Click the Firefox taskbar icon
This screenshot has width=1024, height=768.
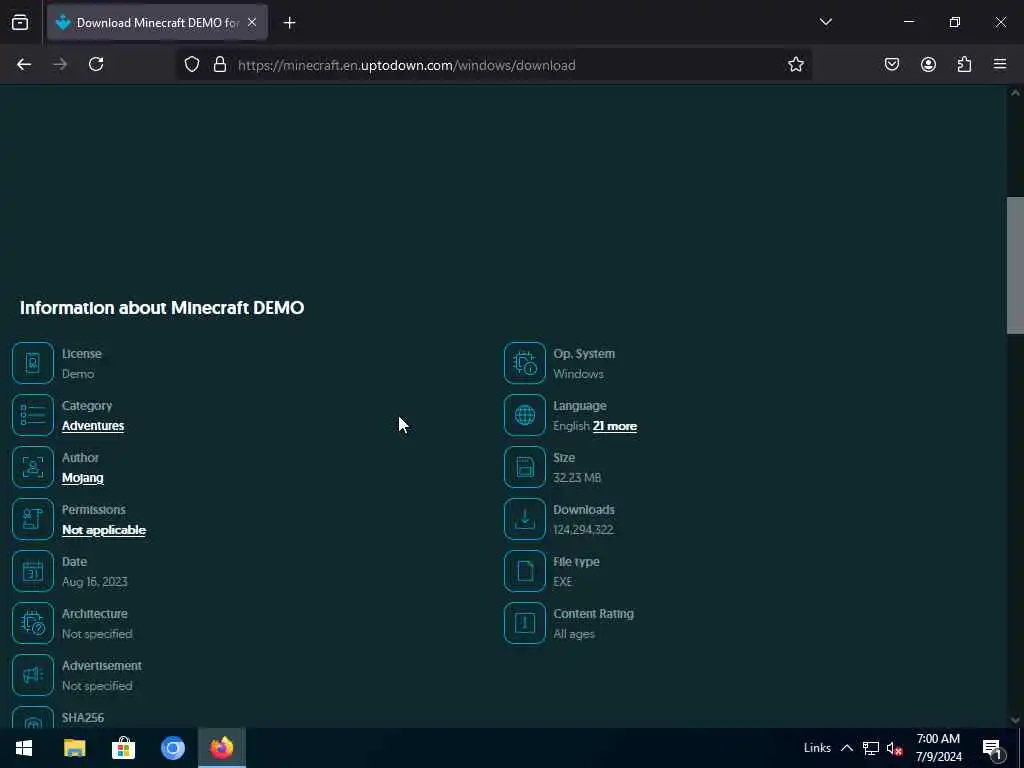(x=222, y=748)
